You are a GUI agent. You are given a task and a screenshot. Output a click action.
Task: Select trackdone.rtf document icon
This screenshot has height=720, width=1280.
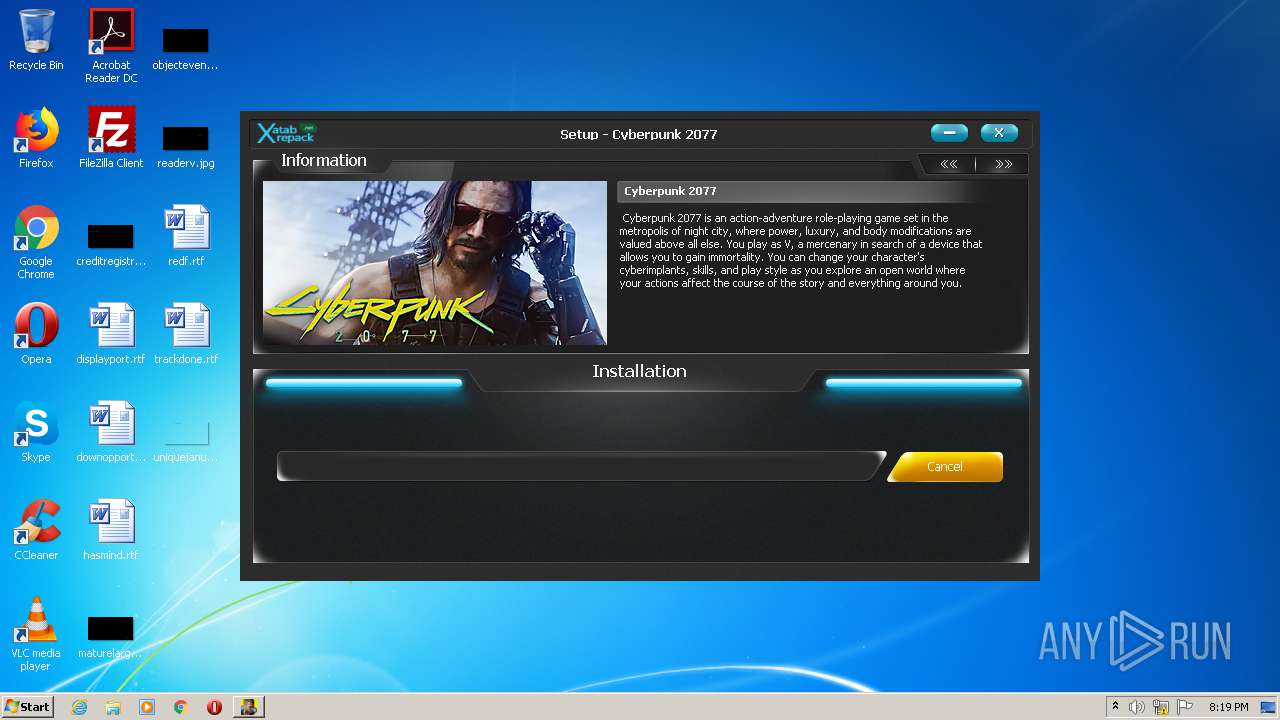click(x=186, y=334)
